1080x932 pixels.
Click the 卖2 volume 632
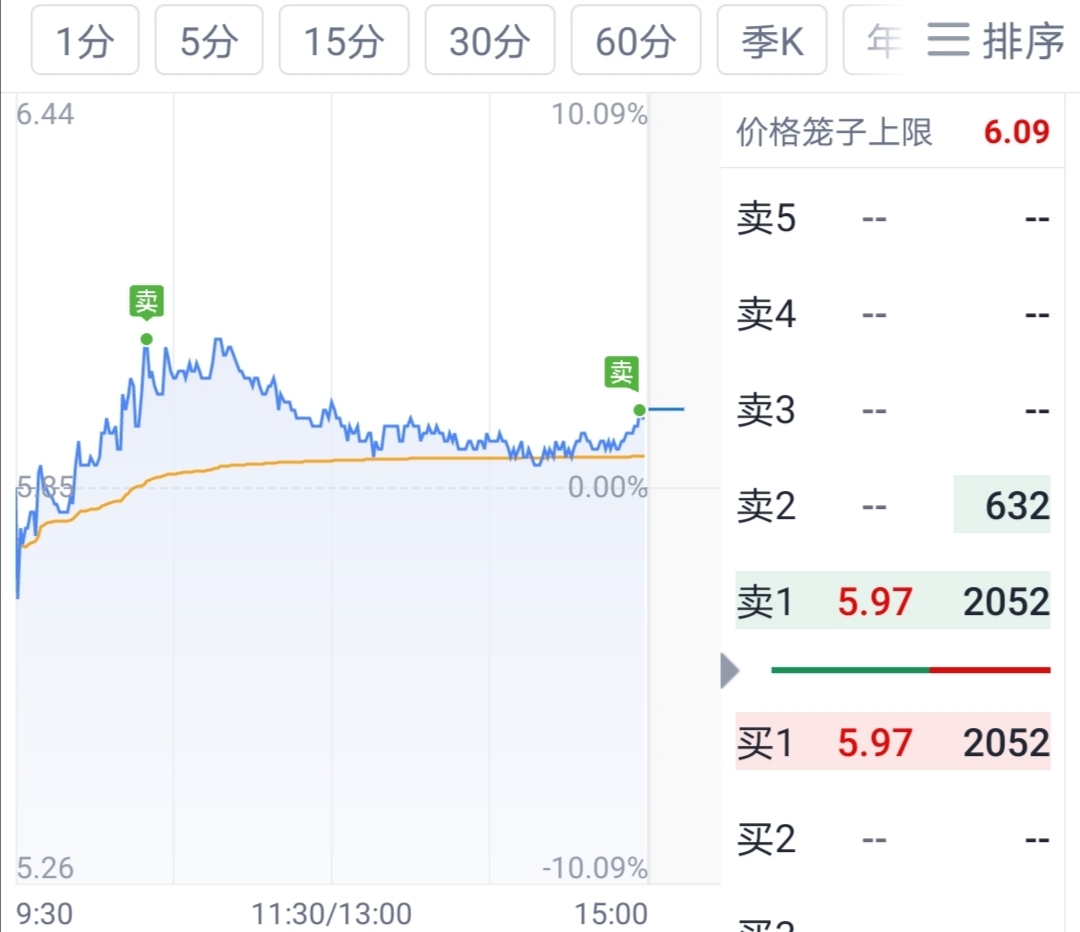(x=1016, y=506)
